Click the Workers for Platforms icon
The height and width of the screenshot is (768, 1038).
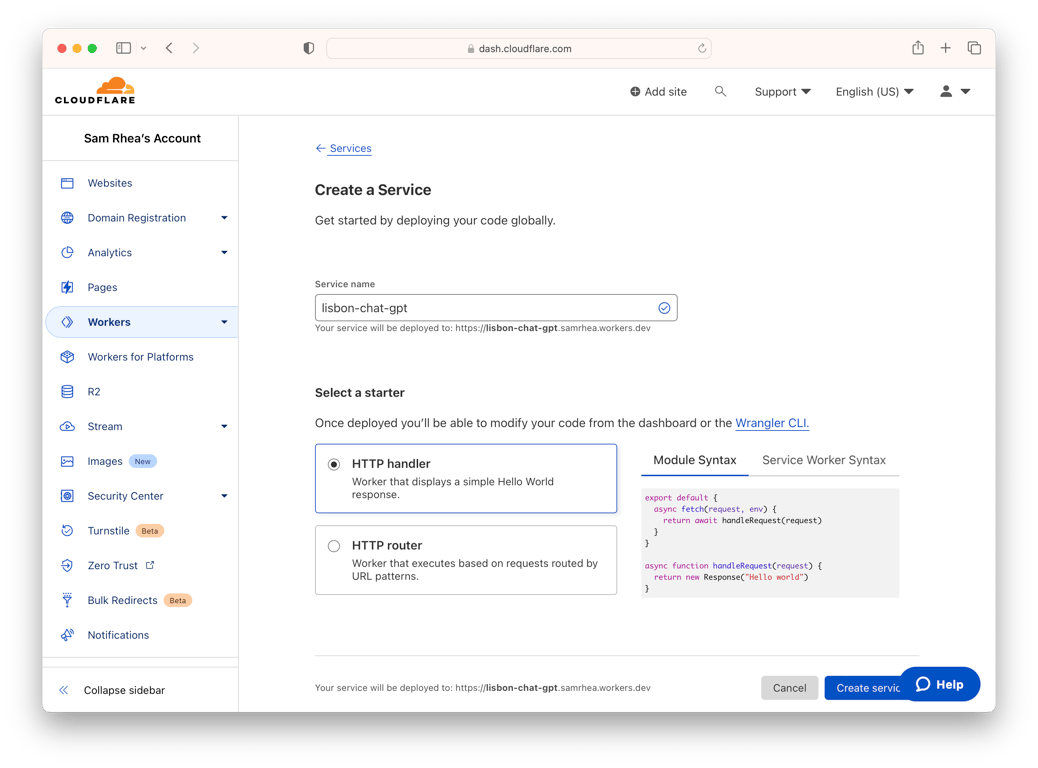point(67,357)
